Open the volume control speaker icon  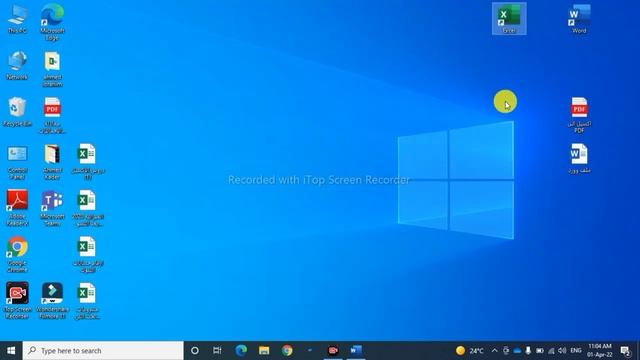[562, 351]
